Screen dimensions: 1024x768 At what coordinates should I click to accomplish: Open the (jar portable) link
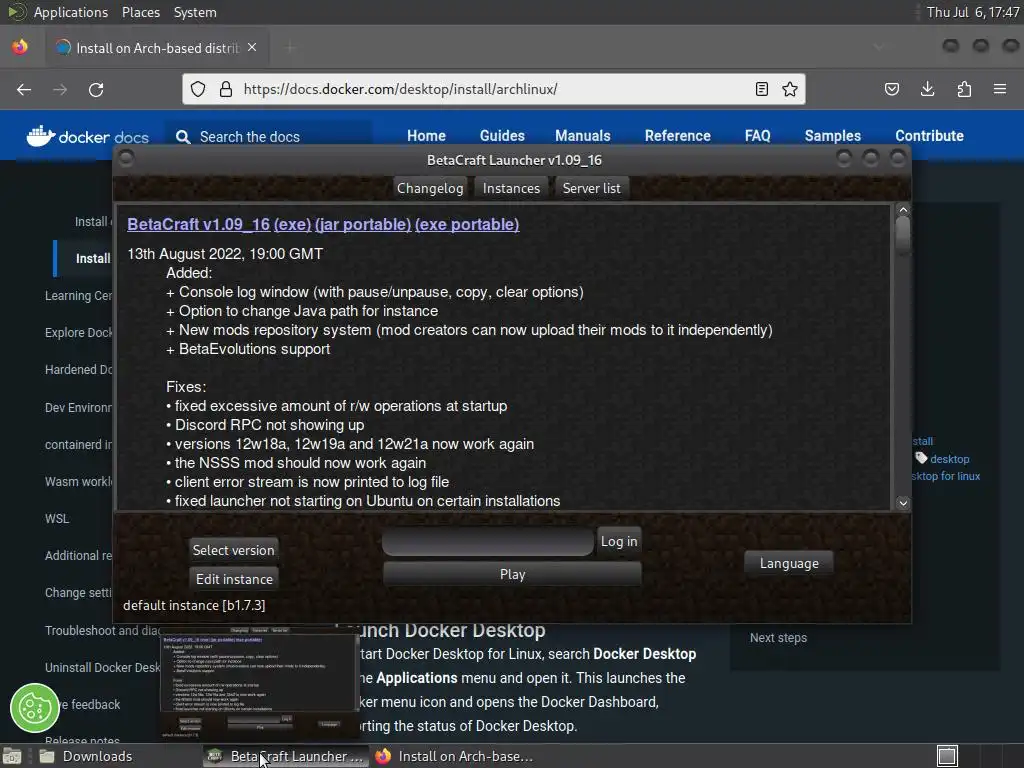click(x=363, y=224)
